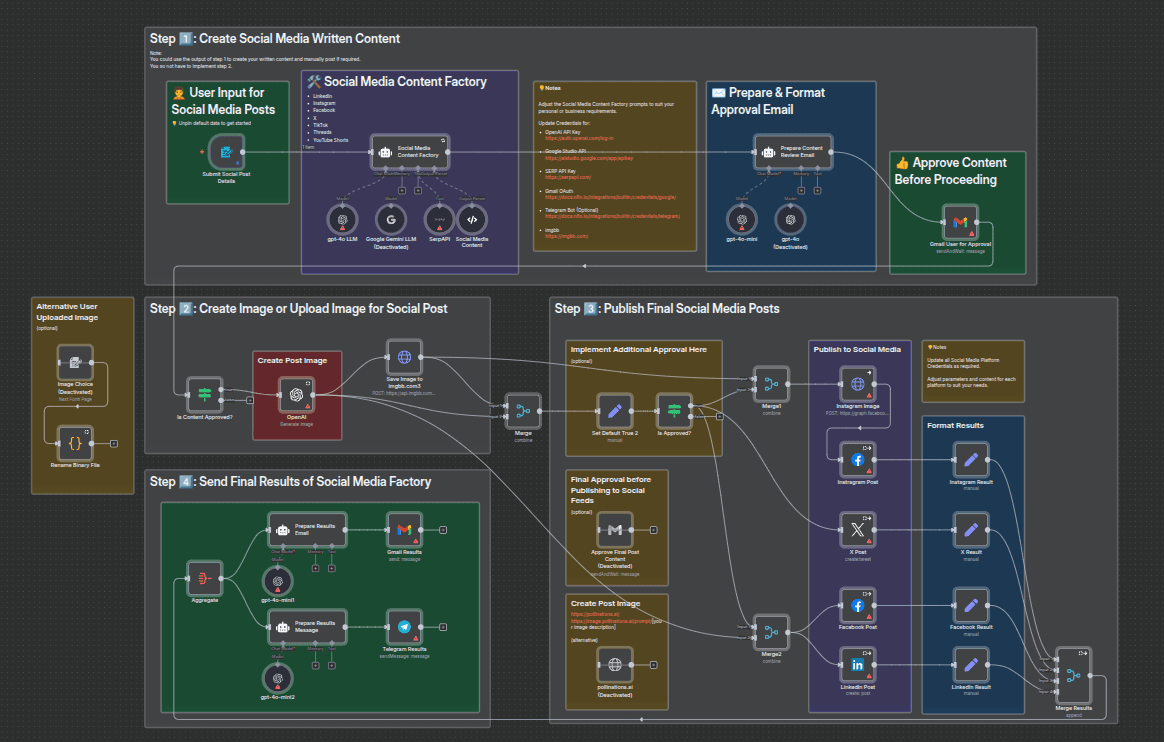The image size is (1164, 742).
Task: Click the Is Content Approved? switch node
Action: coord(205,395)
